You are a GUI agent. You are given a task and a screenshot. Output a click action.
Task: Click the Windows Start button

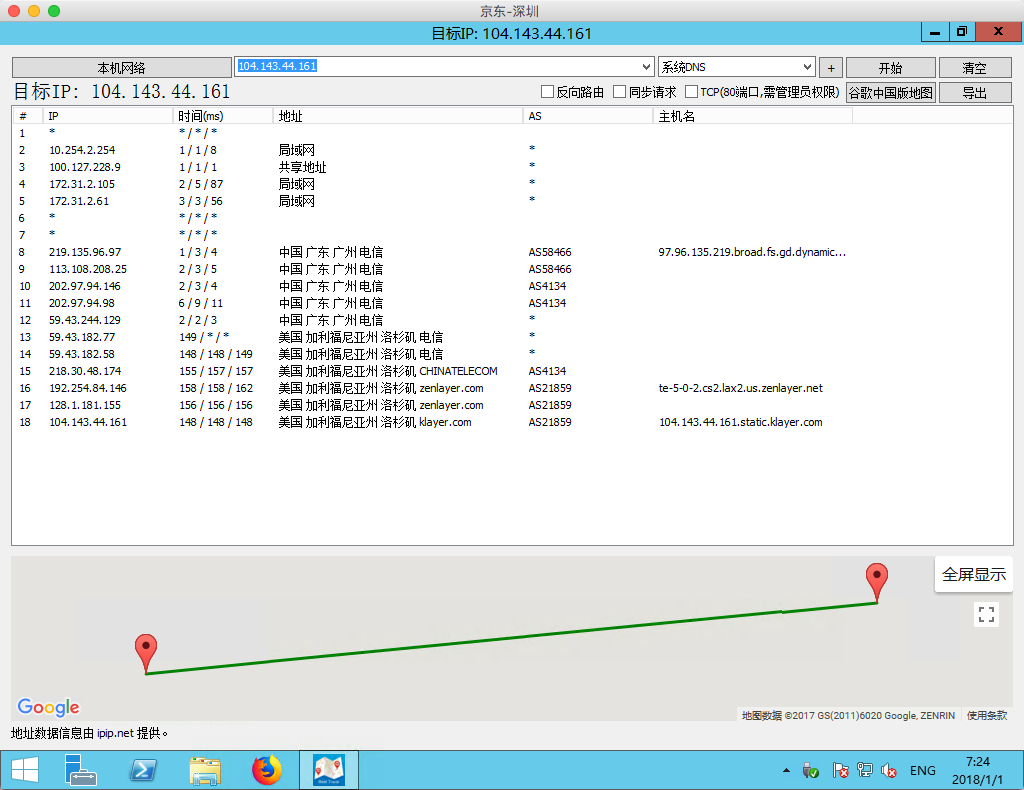(24, 770)
